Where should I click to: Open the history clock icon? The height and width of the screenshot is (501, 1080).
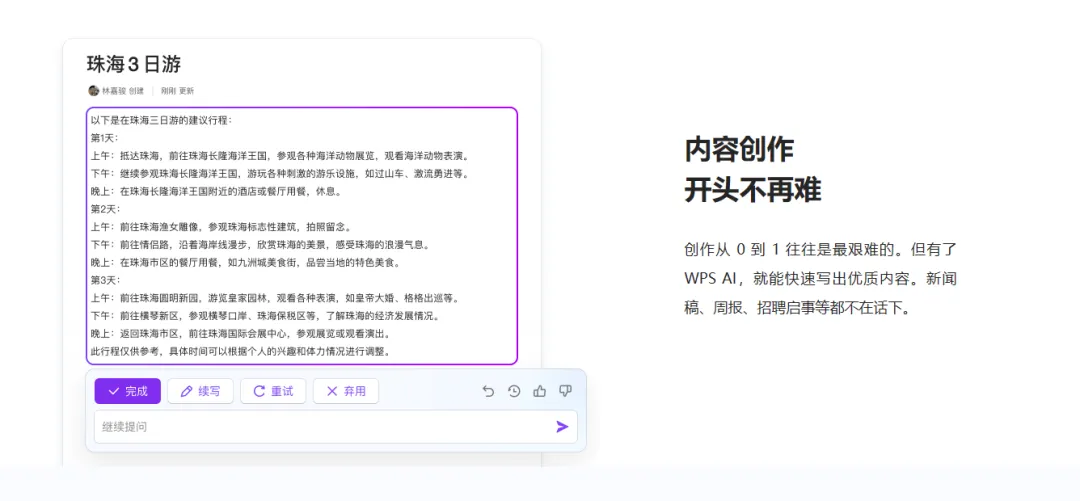pyautogui.click(x=514, y=391)
